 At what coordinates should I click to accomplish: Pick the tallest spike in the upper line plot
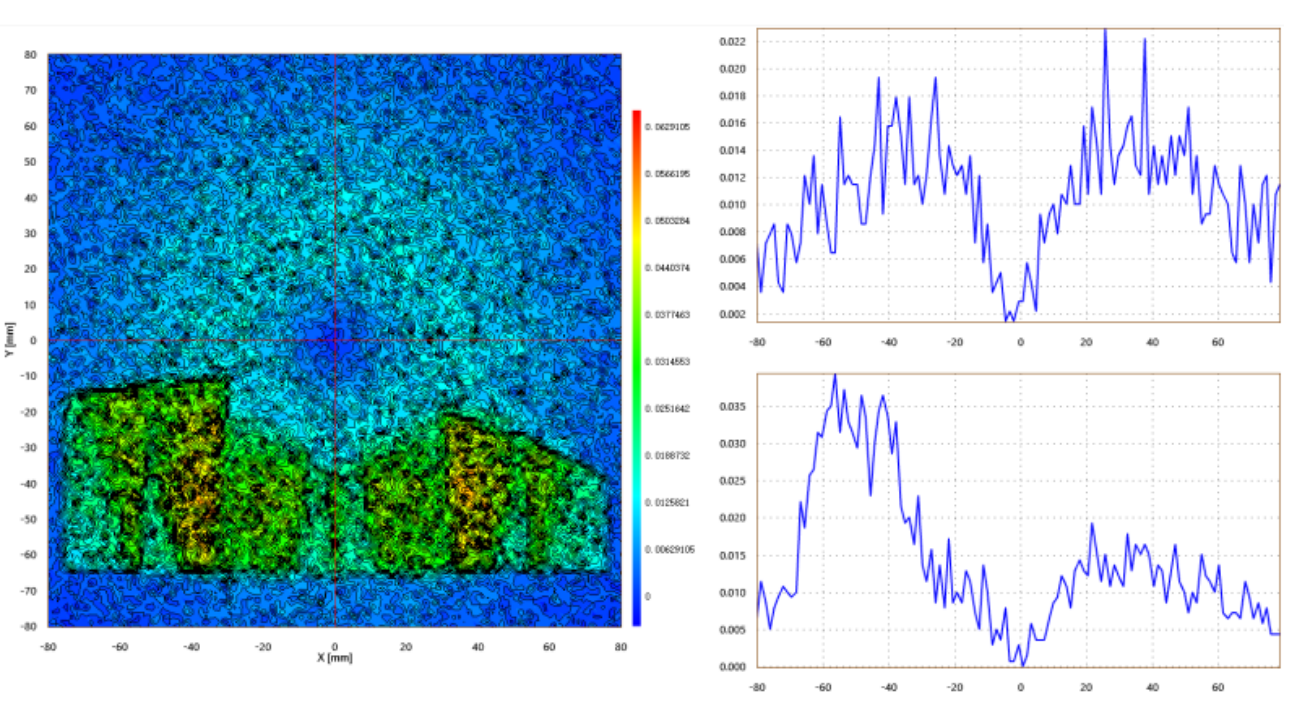(1105, 31)
